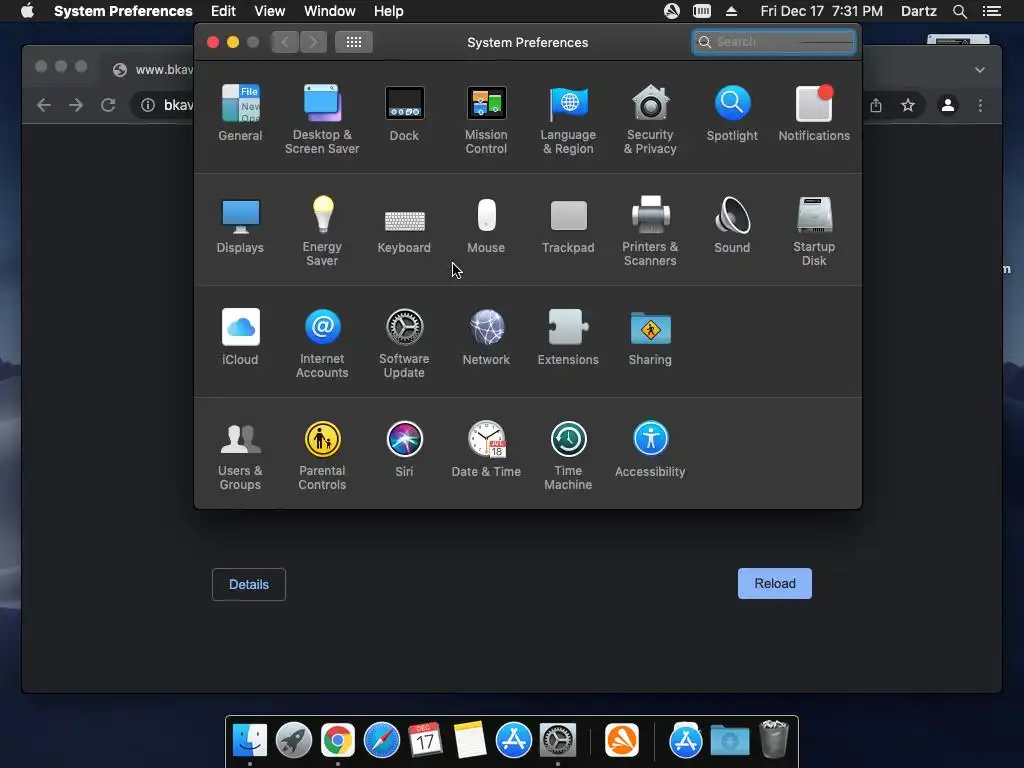Click the back arrow in System Preferences toolbar
1024x768 pixels.
[285, 42]
